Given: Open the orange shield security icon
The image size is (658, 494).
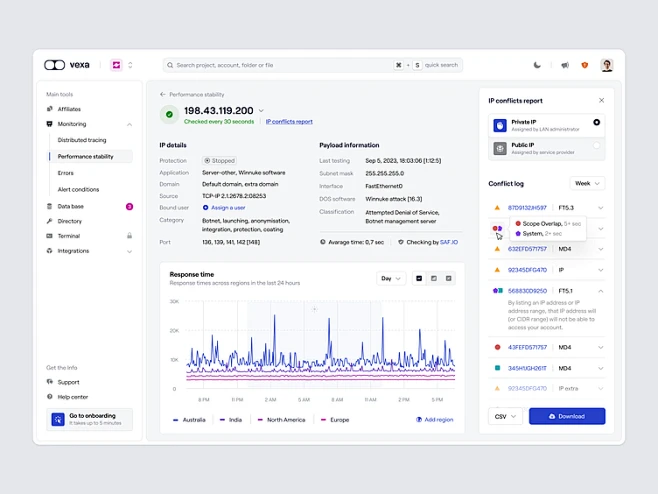Looking at the screenshot, I should [x=585, y=65].
